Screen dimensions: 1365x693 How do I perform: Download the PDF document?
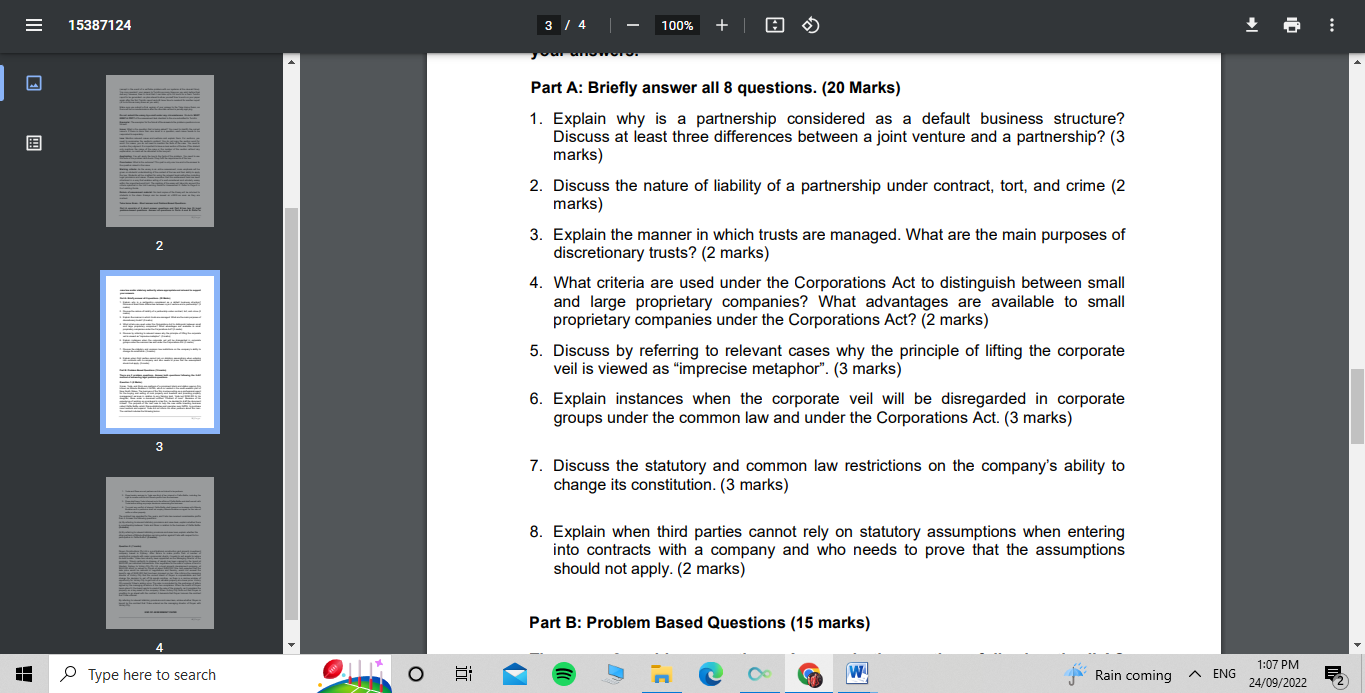click(1251, 24)
